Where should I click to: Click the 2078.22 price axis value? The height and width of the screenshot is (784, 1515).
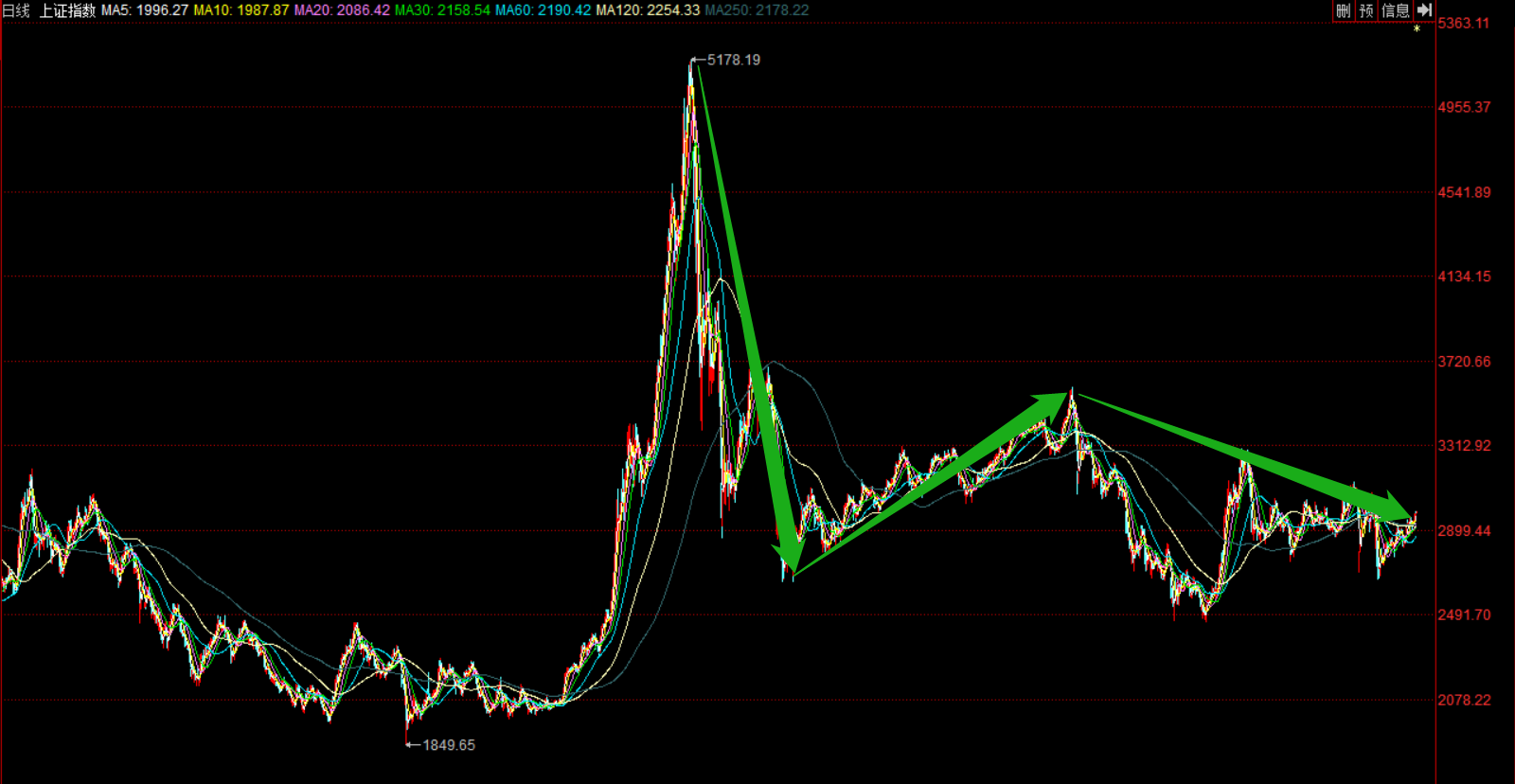(x=1464, y=701)
